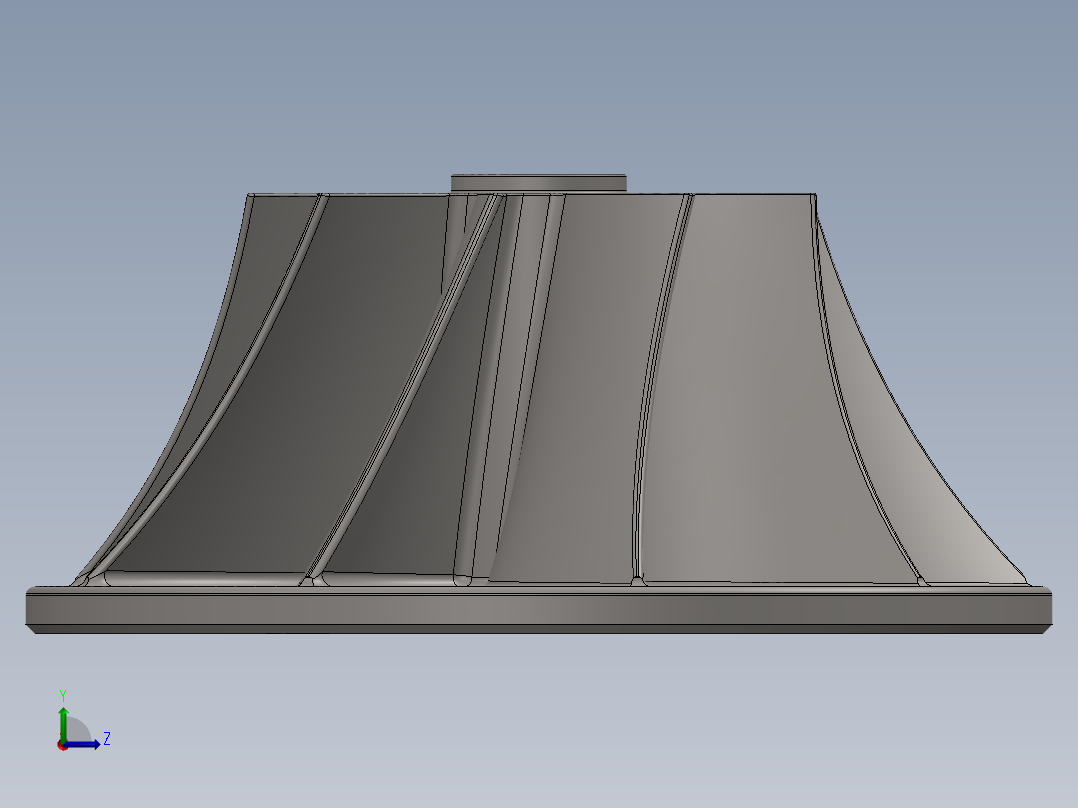Click the blue Z axis of the orientation triad
Image resolution: width=1078 pixels, height=808 pixels.
point(82,744)
